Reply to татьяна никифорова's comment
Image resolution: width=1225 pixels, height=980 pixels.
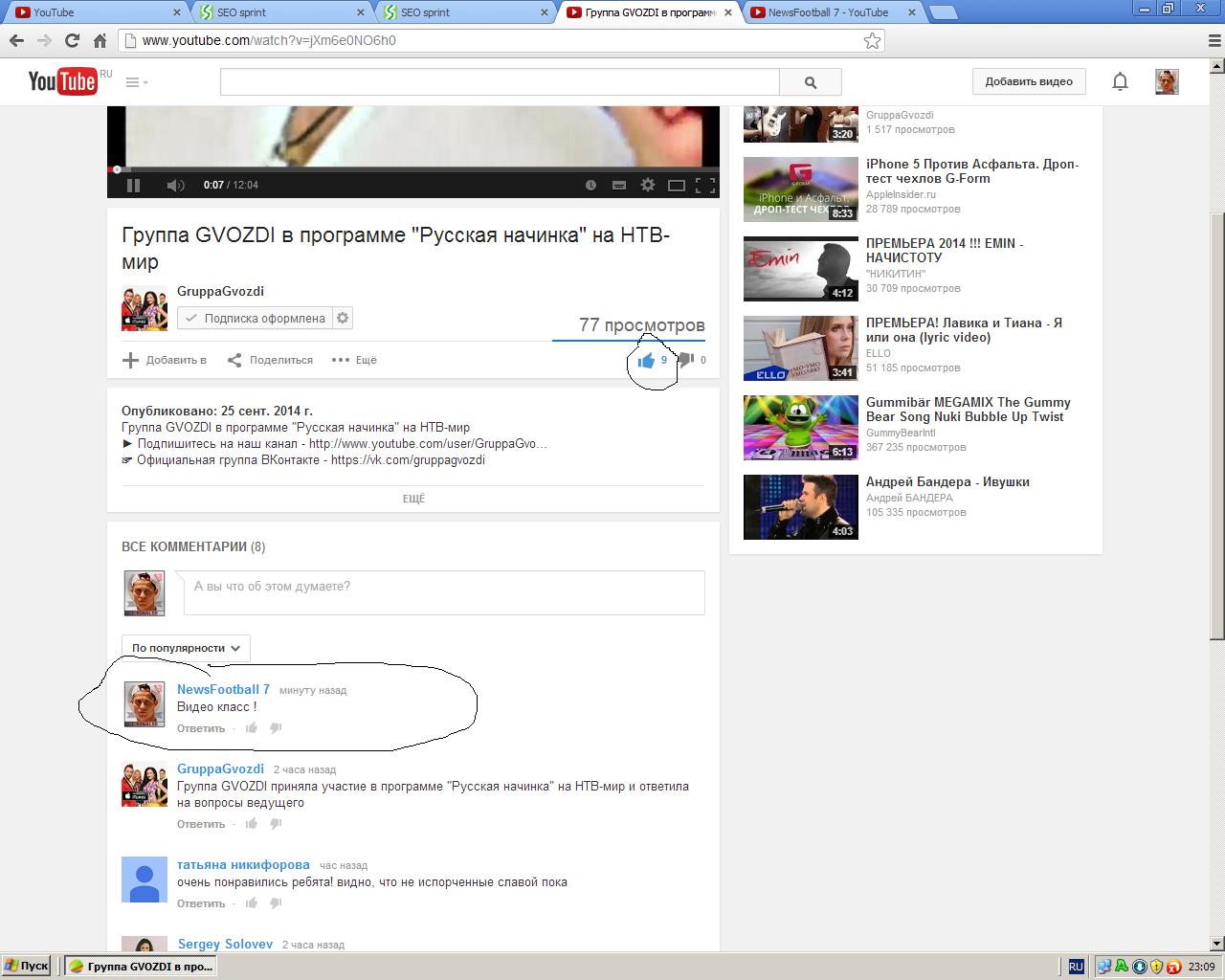(201, 903)
